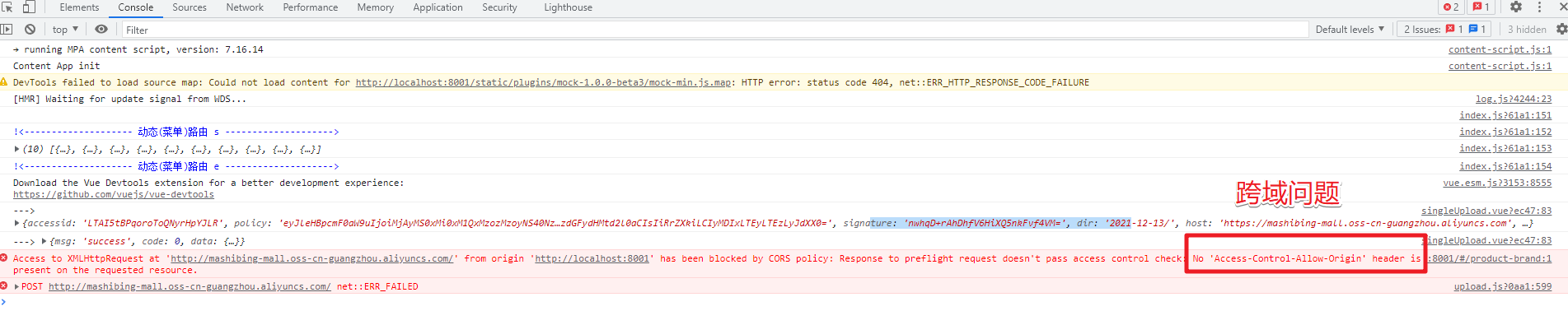The image size is (1568, 311).
Task: Open the localhost:8001 origin link in CORS error
Action: click(592, 258)
